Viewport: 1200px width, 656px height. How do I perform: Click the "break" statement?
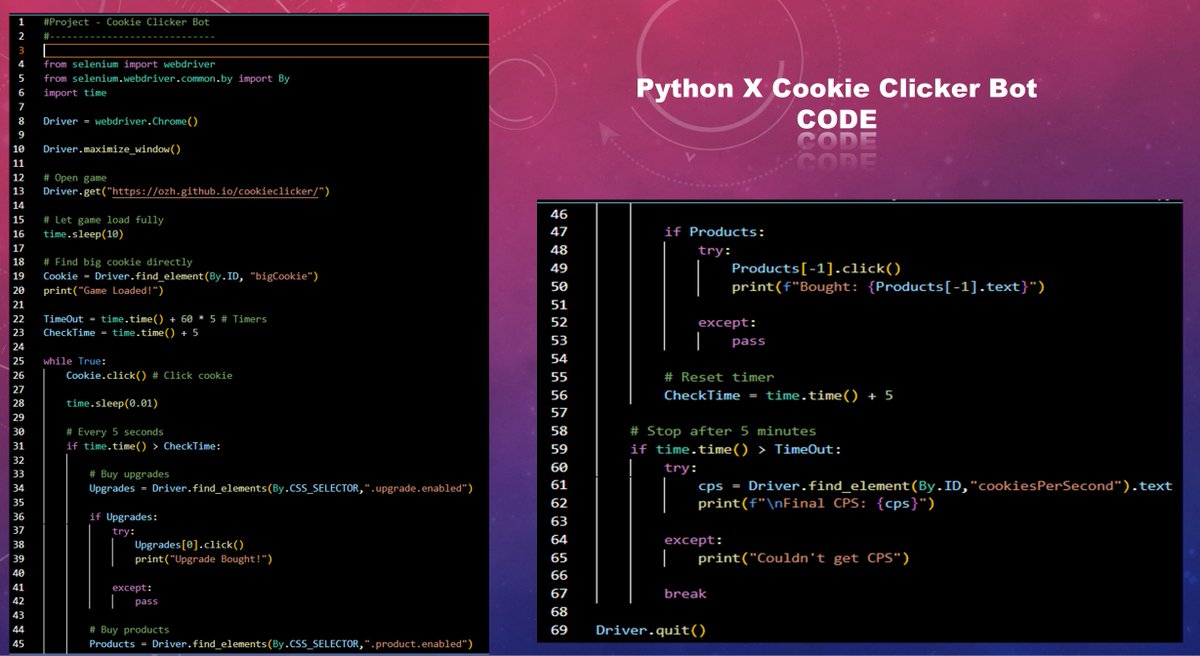[x=685, y=594]
